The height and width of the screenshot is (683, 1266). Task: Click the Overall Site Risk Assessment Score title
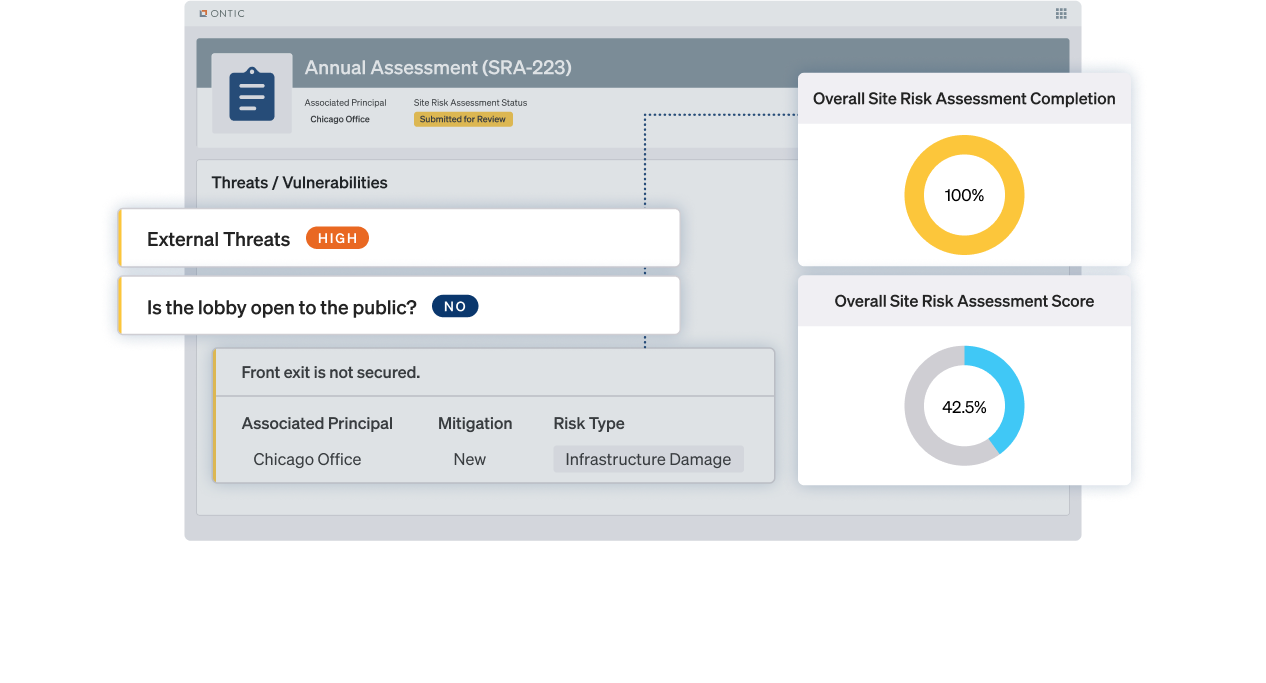(x=964, y=301)
